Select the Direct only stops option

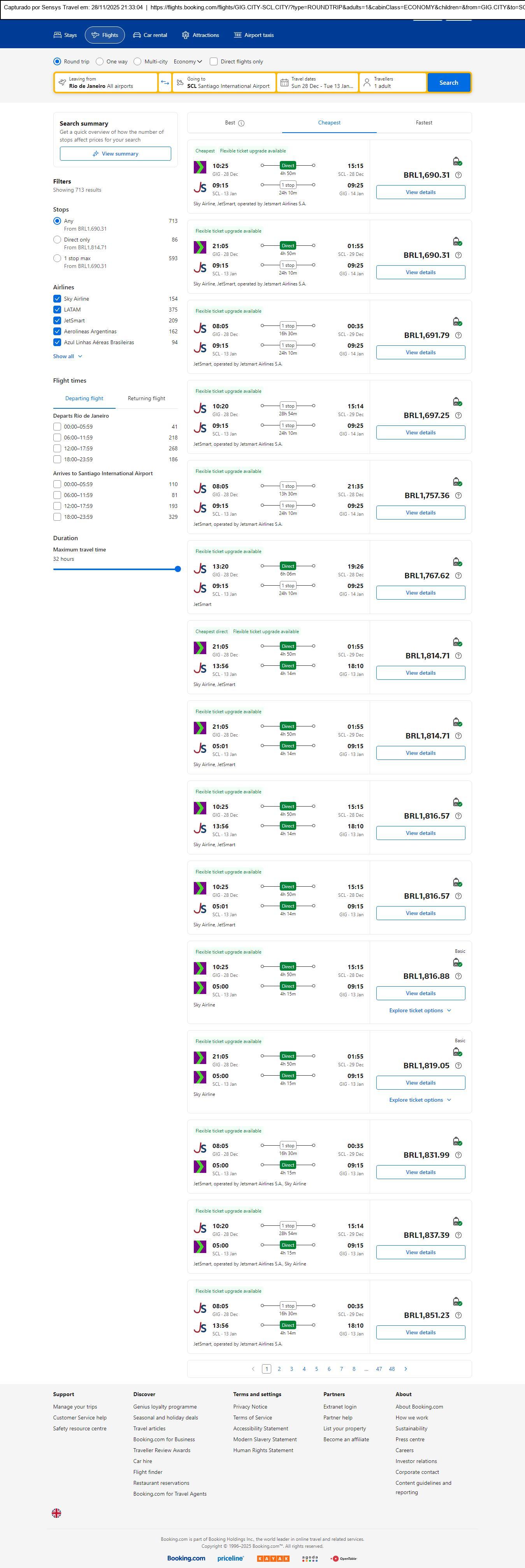click(x=57, y=240)
